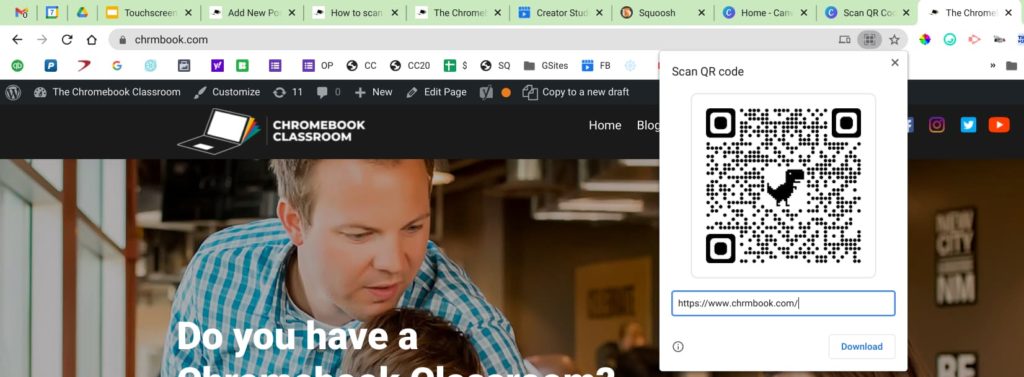Open the other bookmarks folder
The image size is (1024, 377).
click(x=1011, y=65)
